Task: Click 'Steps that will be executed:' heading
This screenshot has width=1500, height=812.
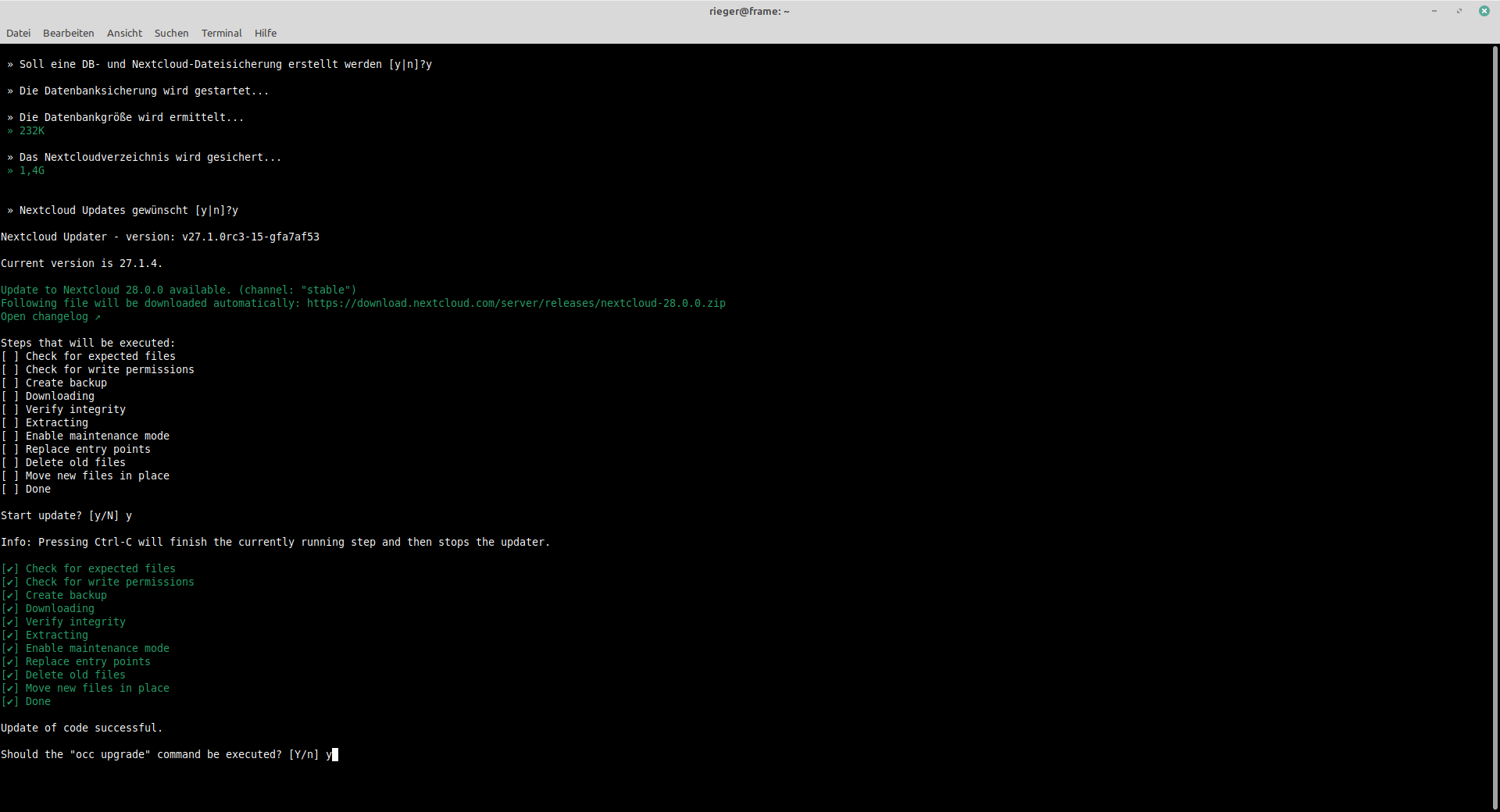Action: coord(88,343)
